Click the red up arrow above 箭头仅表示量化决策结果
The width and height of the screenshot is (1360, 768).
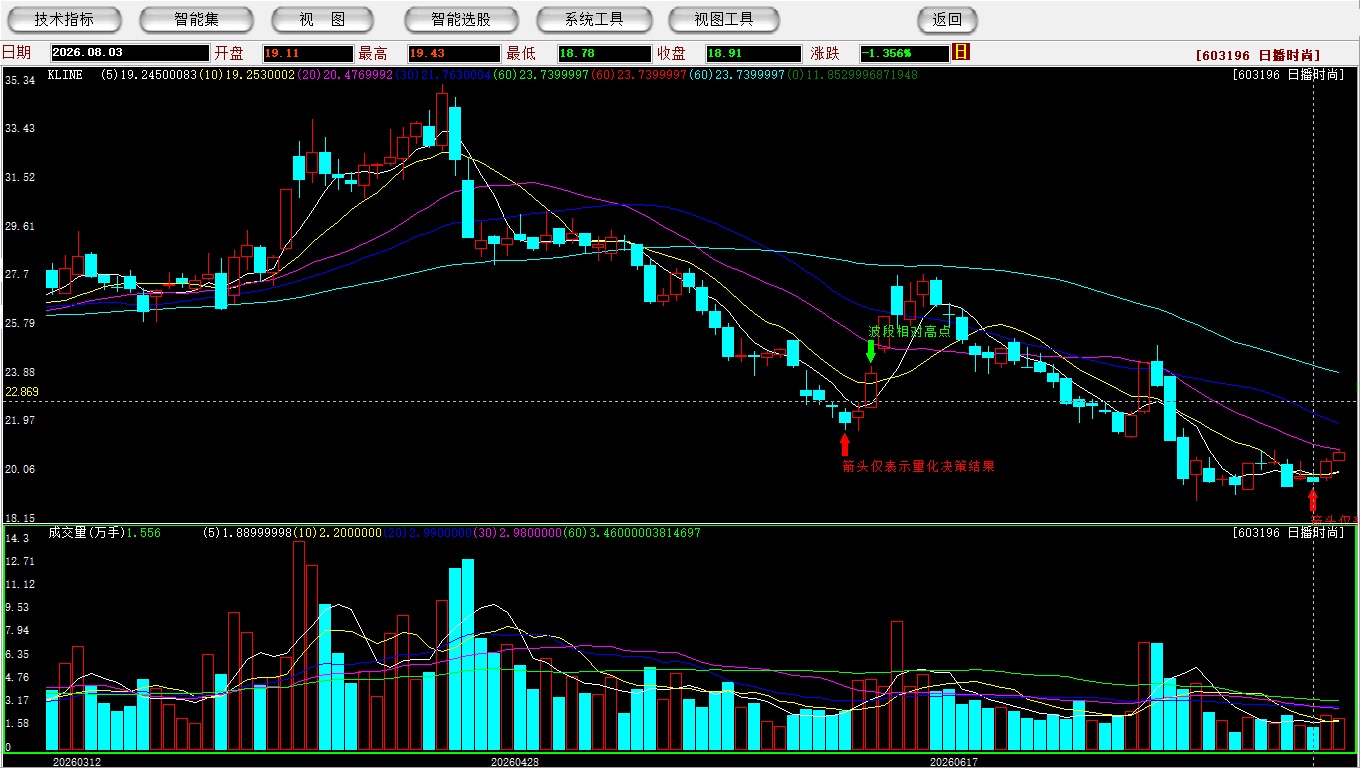coord(845,444)
